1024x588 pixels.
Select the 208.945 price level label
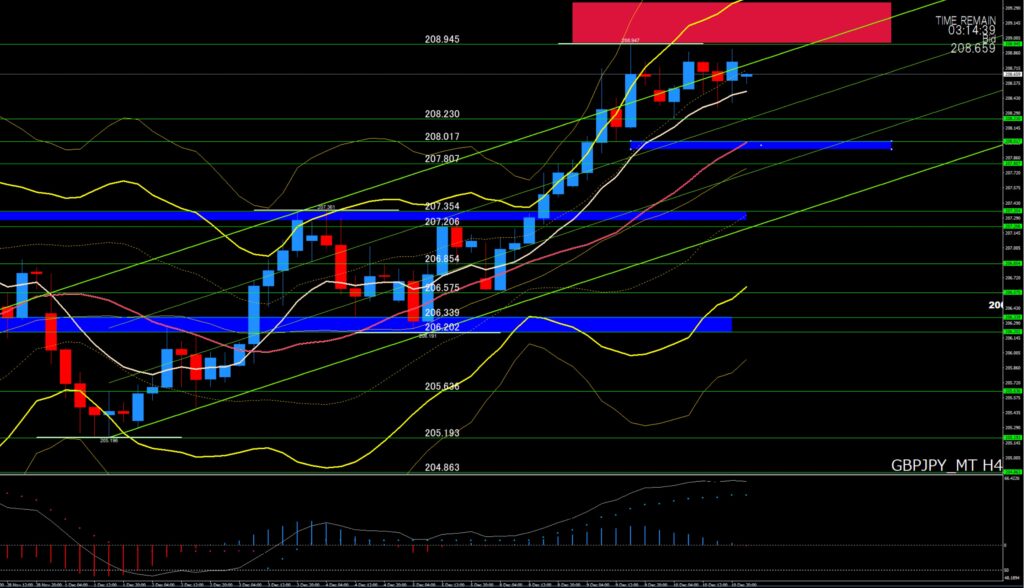tap(442, 40)
